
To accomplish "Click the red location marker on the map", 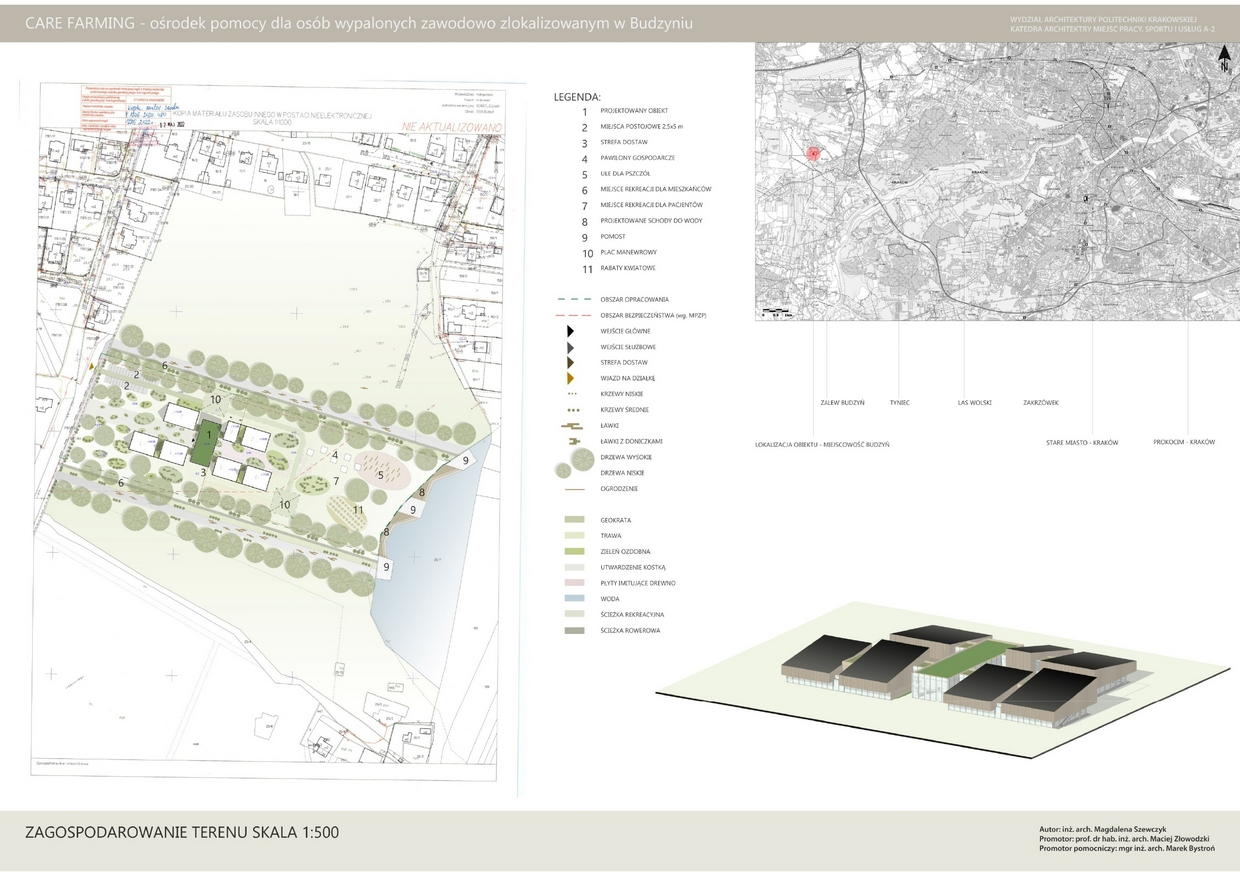I will (814, 153).
